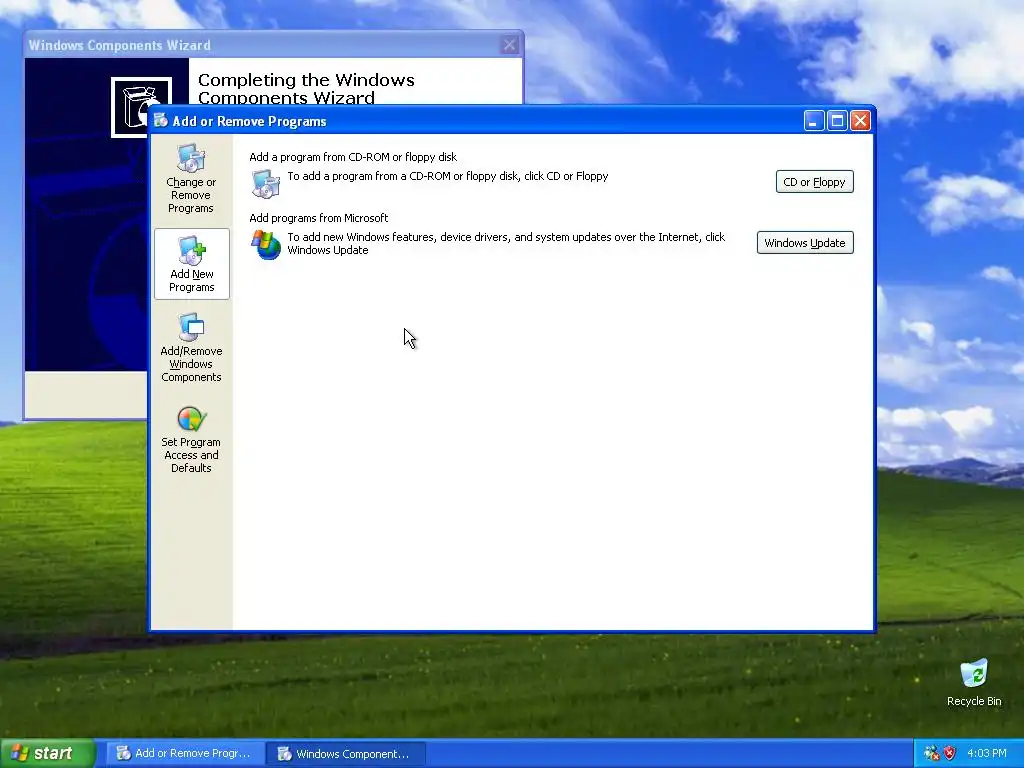The height and width of the screenshot is (768, 1024).
Task: Click the Windows Update globe icon
Action: pos(266,244)
